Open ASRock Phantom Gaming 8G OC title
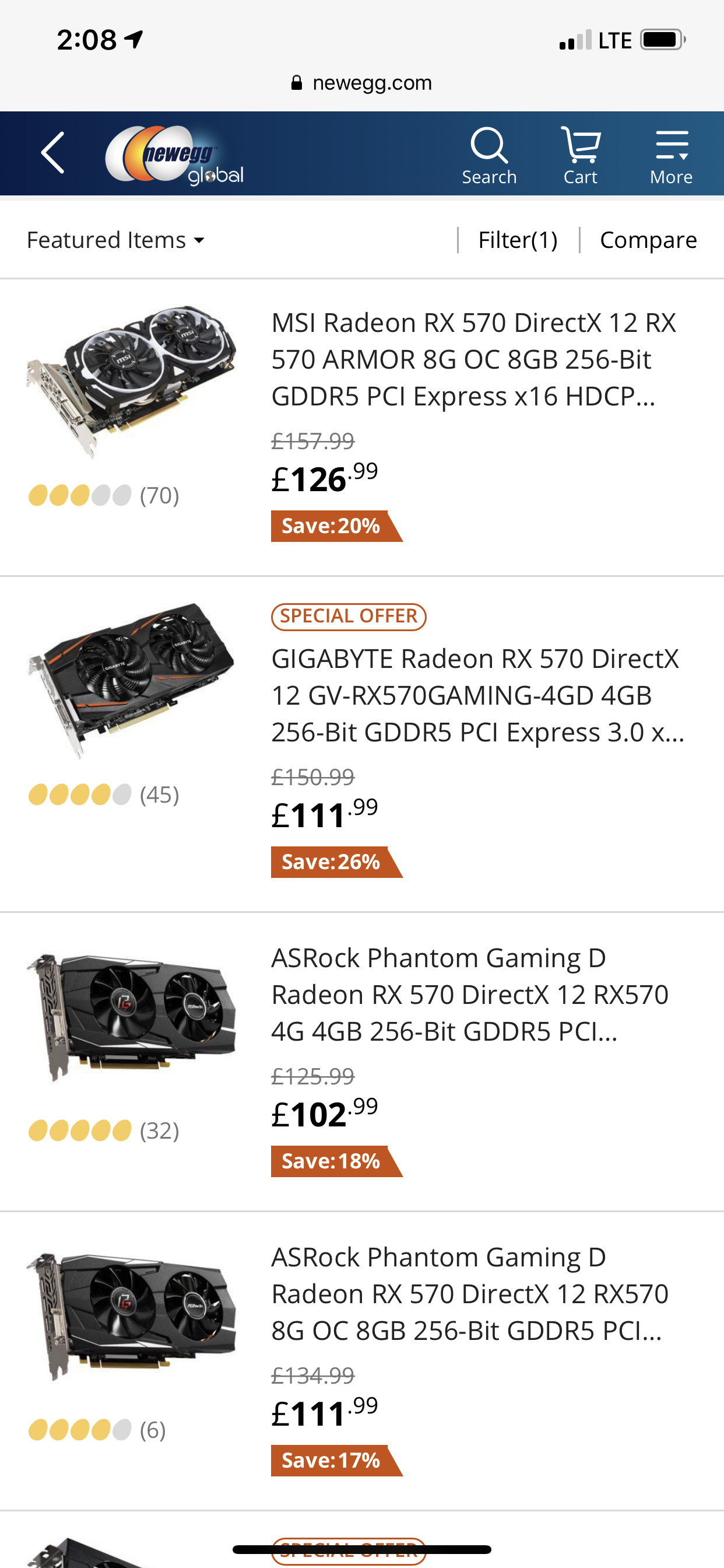 pos(470,1293)
